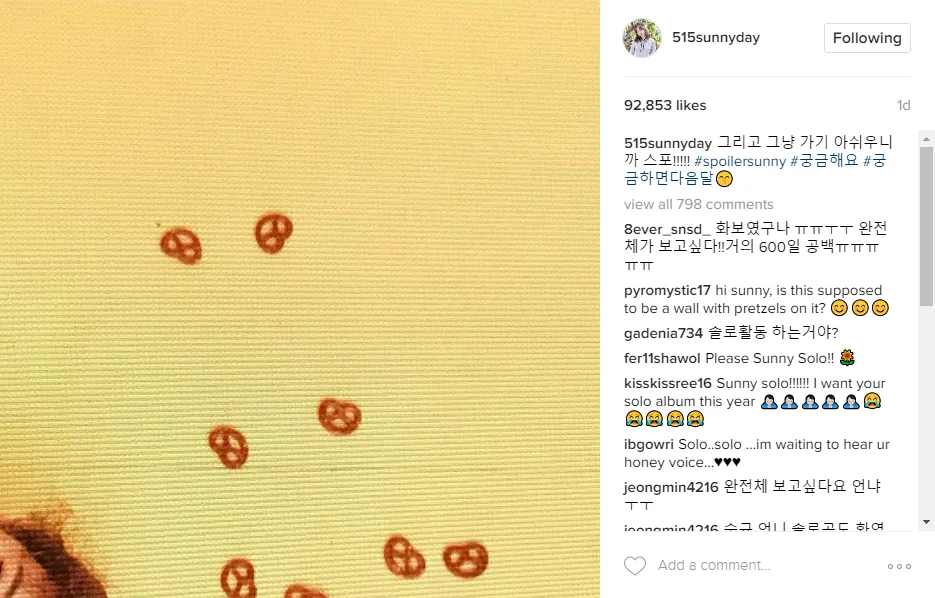The image size is (935, 598).
Task: Expand view all 798 comments
Action: tap(698, 205)
